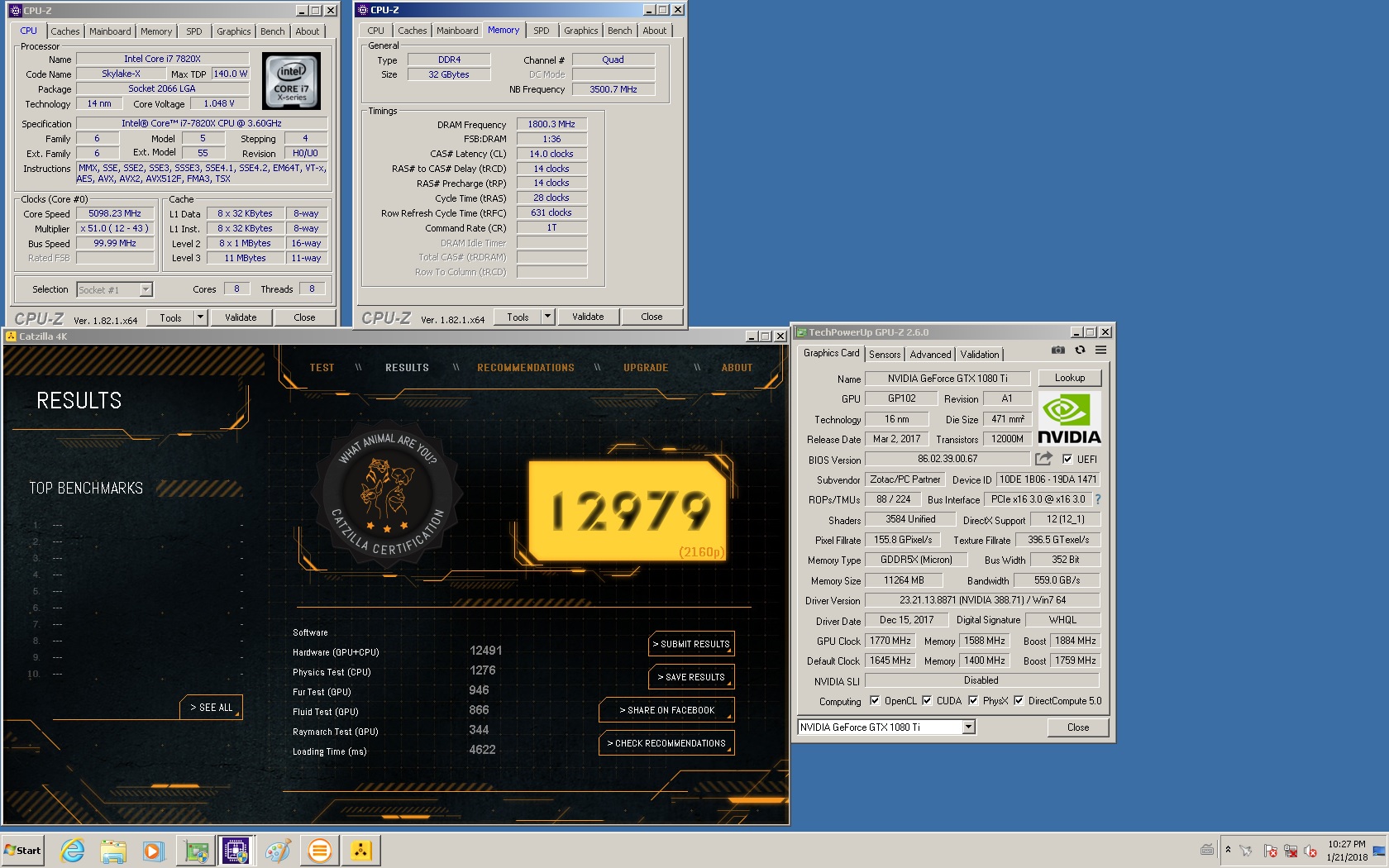Click the Core Speed value 5098.23 MHz
1389x868 pixels.
coord(115,213)
